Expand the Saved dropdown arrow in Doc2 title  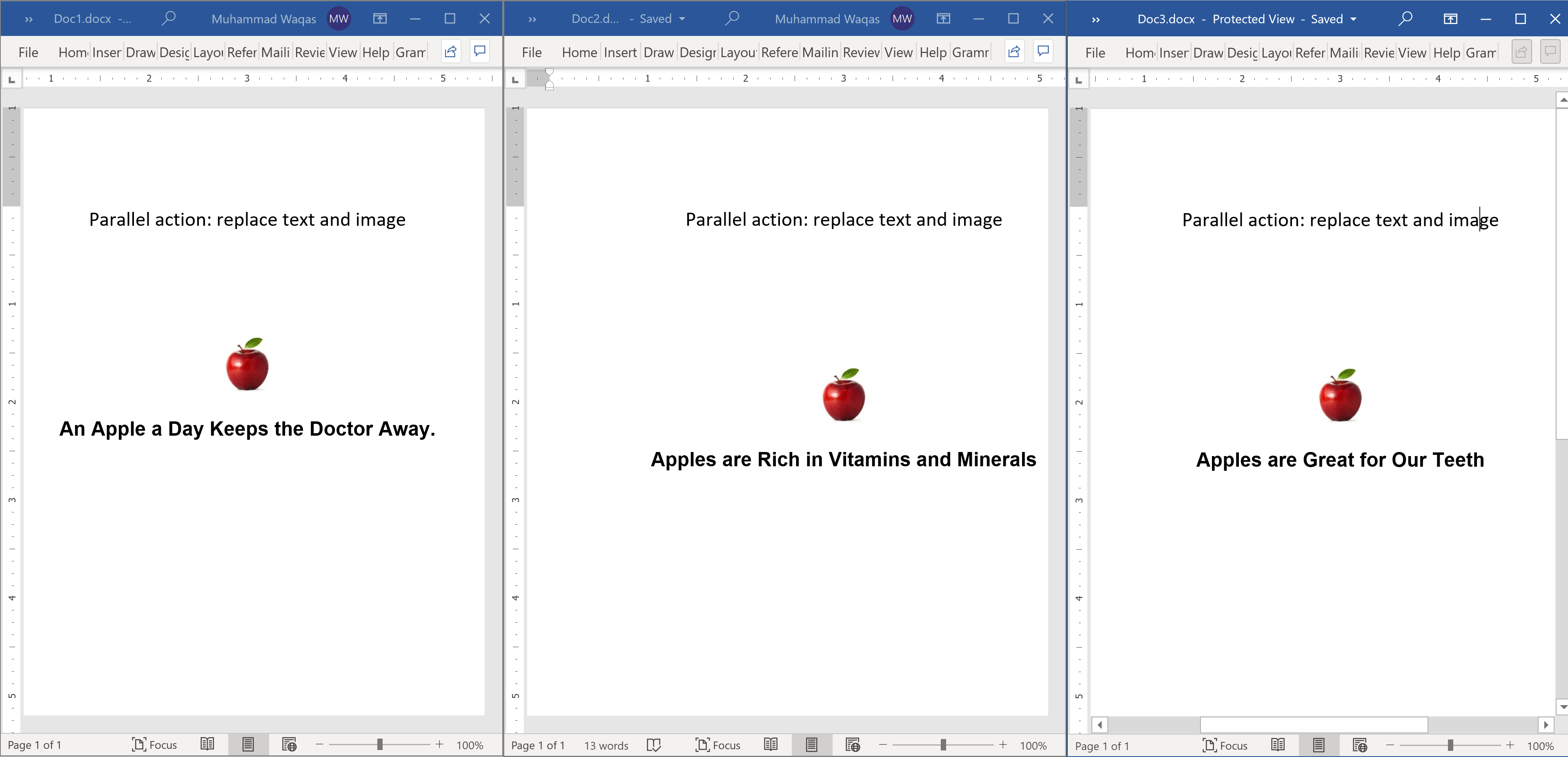click(x=682, y=19)
